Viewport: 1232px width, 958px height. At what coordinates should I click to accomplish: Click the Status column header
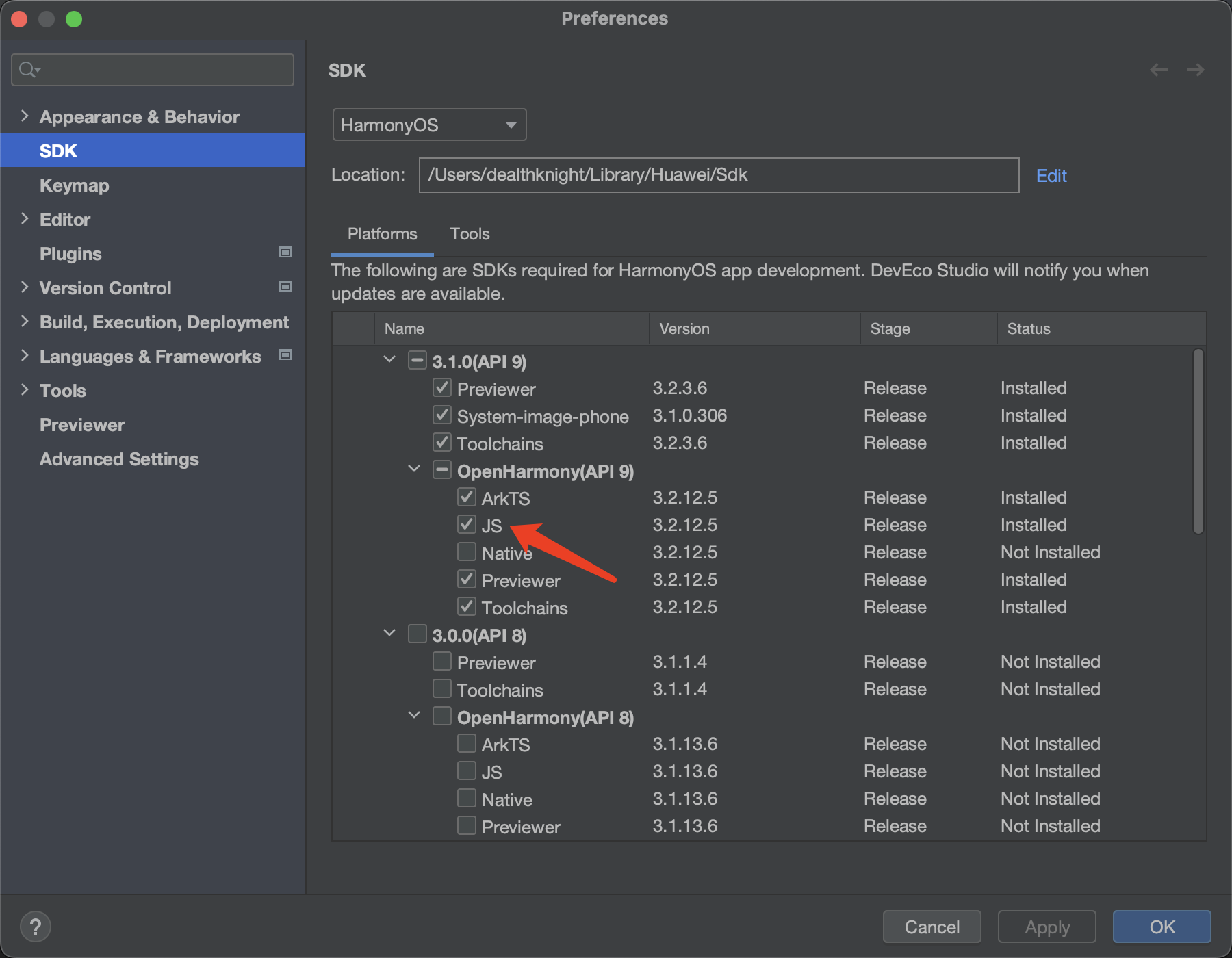point(1101,328)
